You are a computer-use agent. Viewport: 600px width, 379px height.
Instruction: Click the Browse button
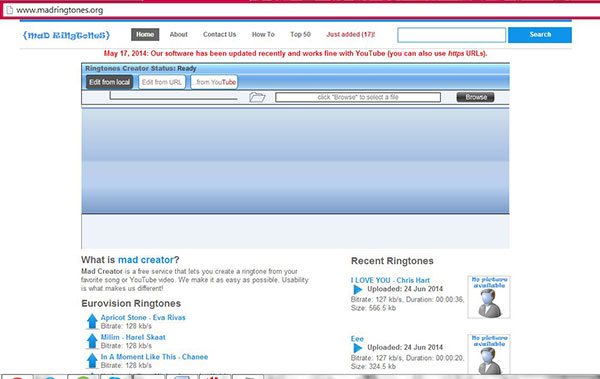coord(475,97)
